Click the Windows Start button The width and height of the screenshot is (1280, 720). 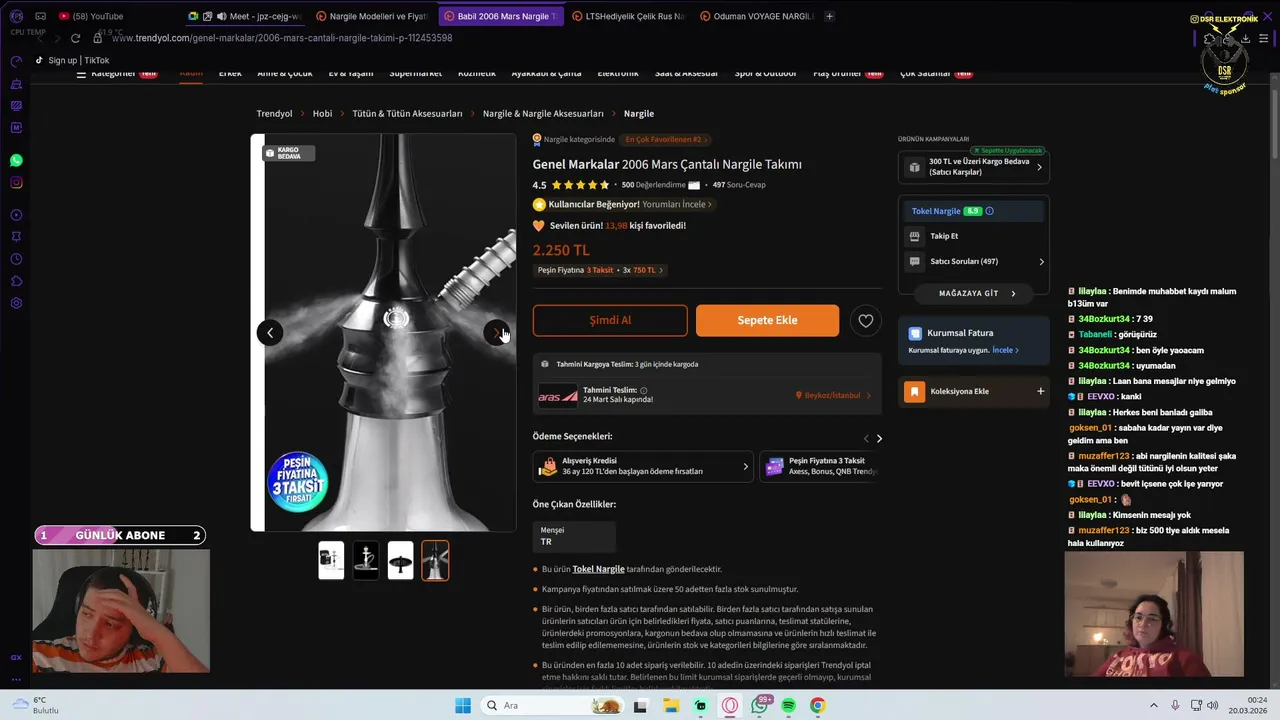(463, 706)
